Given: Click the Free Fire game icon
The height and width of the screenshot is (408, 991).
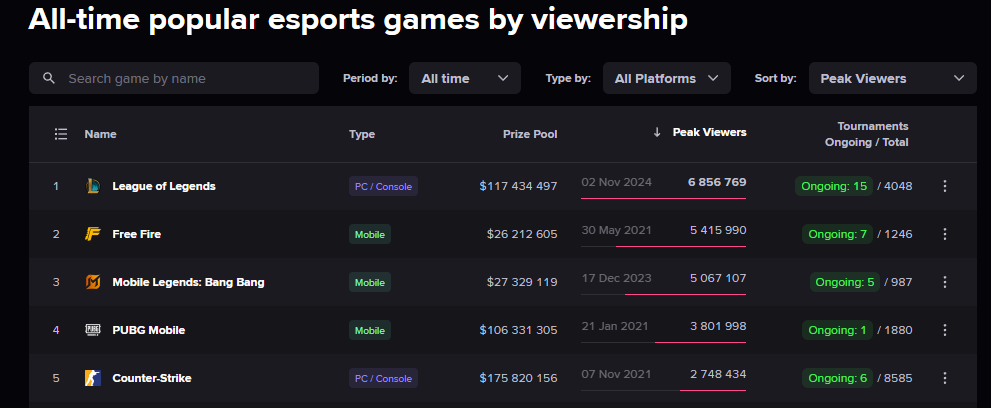Looking at the screenshot, I should [93, 234].
